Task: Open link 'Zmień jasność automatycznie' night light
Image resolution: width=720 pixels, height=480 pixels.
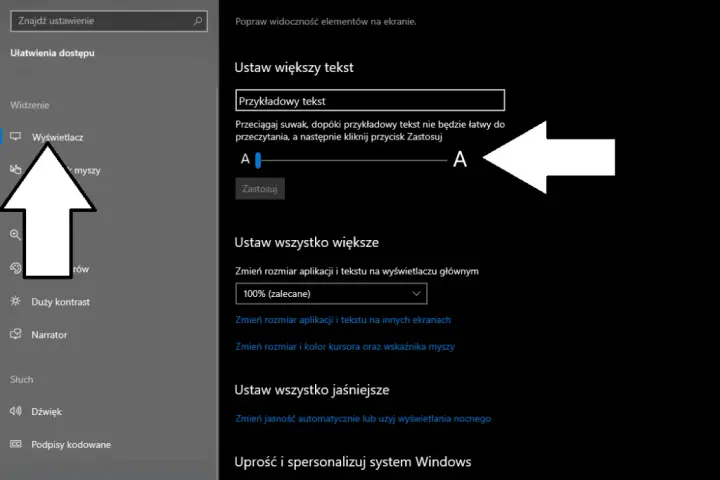Action: pyautogui.click(x=363, y=418)
